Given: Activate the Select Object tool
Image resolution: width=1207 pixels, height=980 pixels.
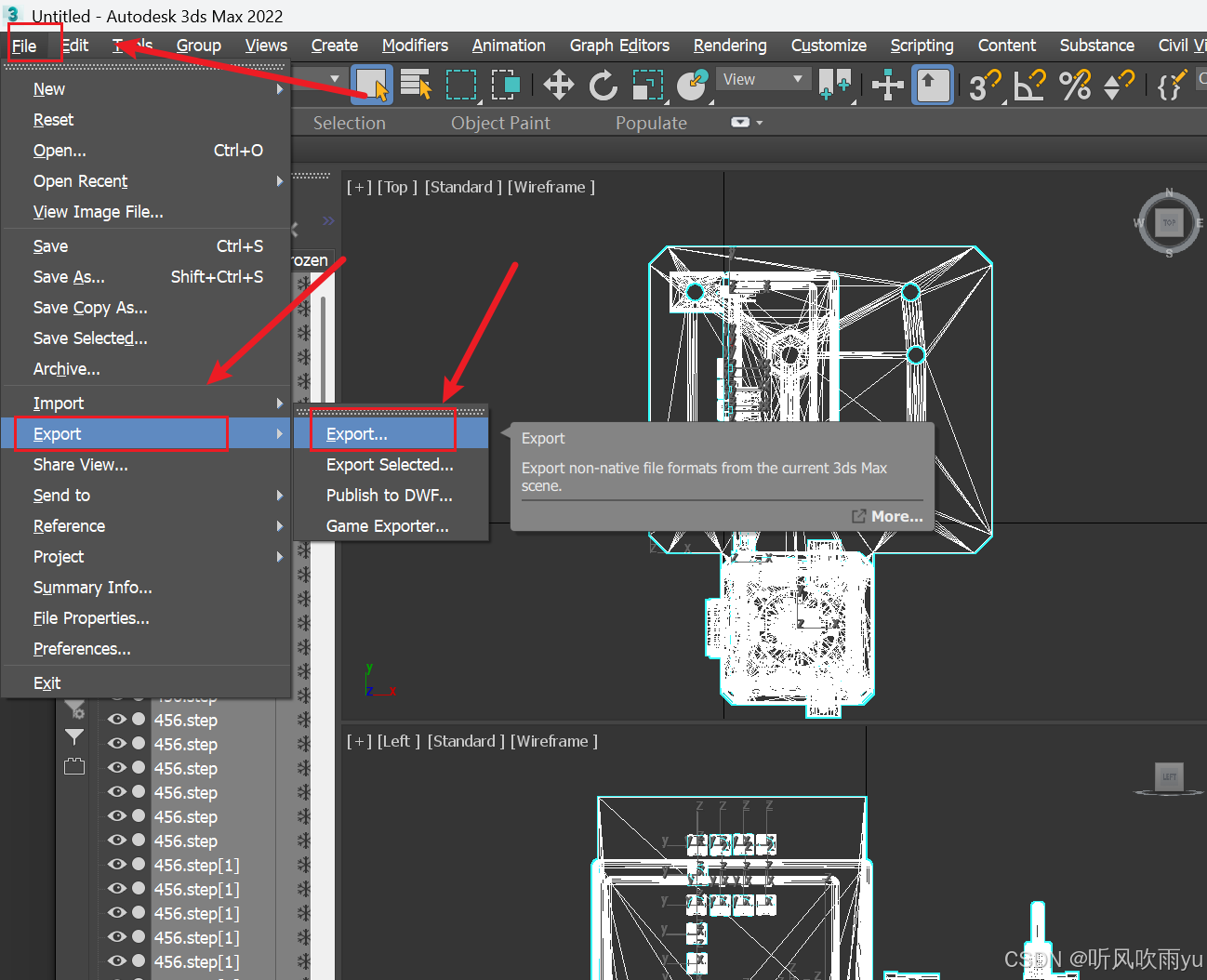Looking at the screenshot, I should [372, 85].
